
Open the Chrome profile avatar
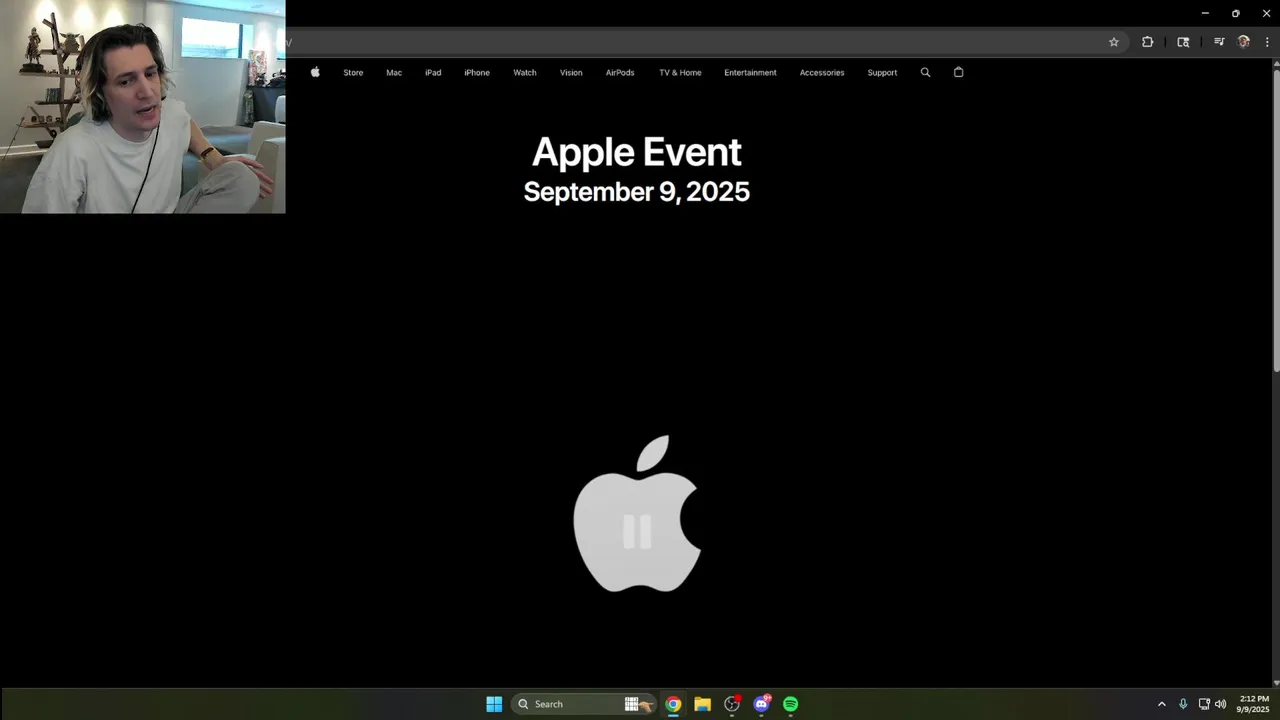1244,42
